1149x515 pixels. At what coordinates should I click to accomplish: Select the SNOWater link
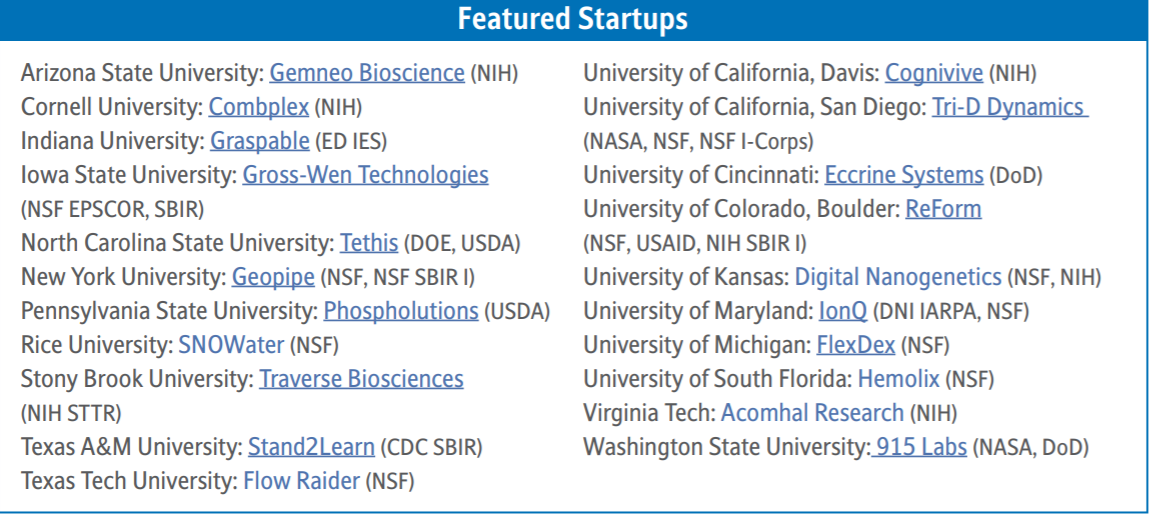tap(232, 345)
